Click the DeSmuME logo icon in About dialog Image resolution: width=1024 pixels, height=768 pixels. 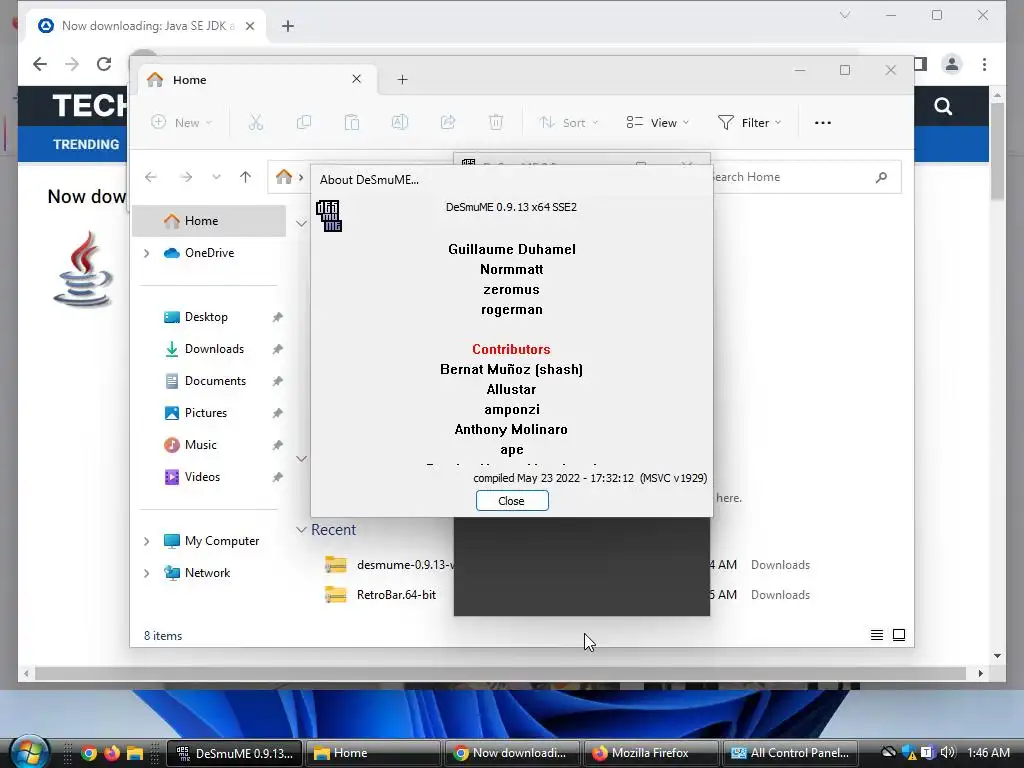pos(329,216)
